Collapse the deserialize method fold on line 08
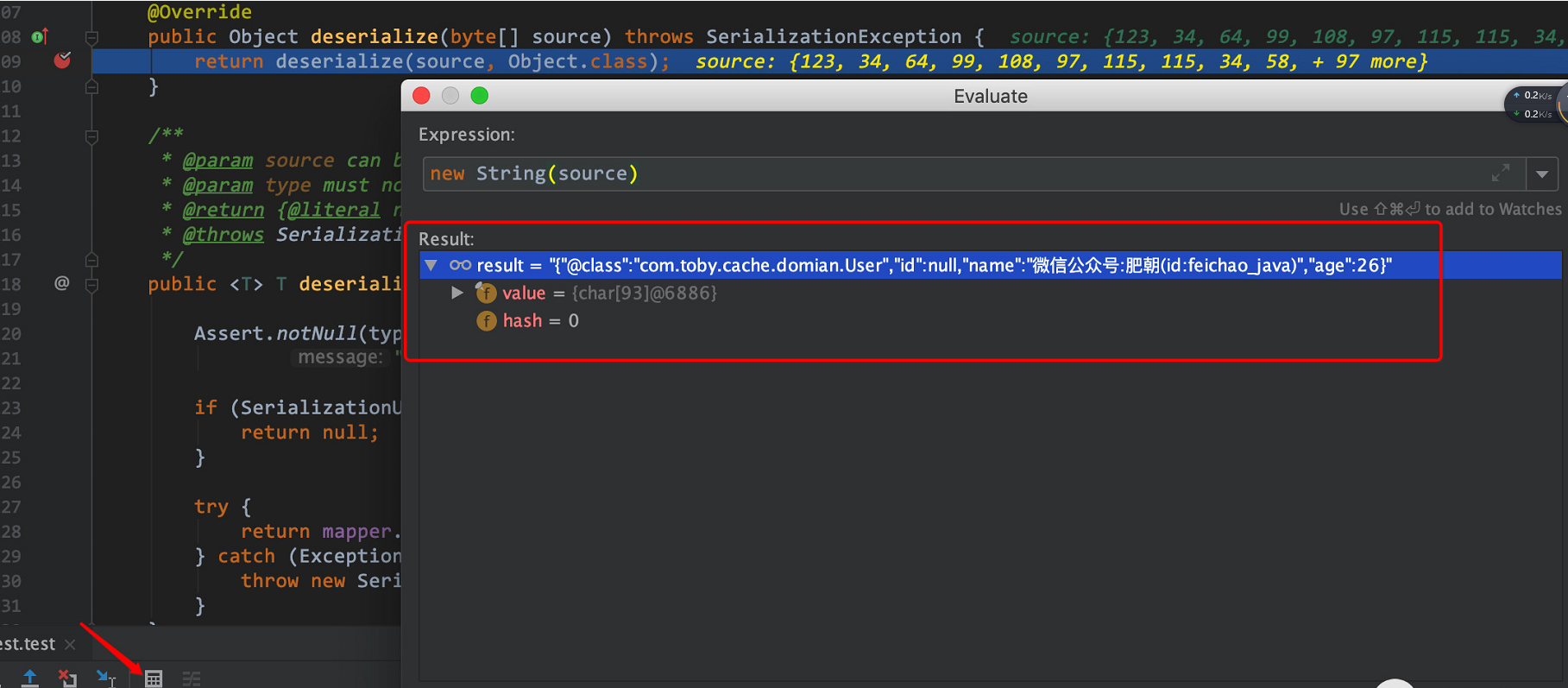Screen dimensions: 1568x688 [91, 37]
